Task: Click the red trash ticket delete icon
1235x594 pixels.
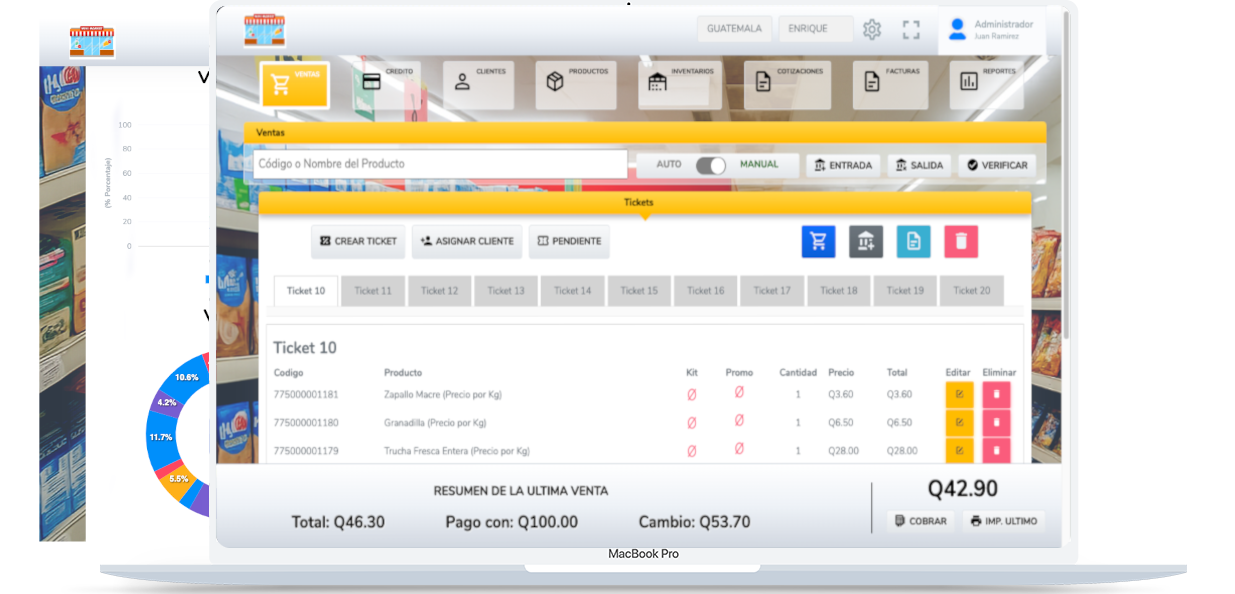Action: [961, 241]
